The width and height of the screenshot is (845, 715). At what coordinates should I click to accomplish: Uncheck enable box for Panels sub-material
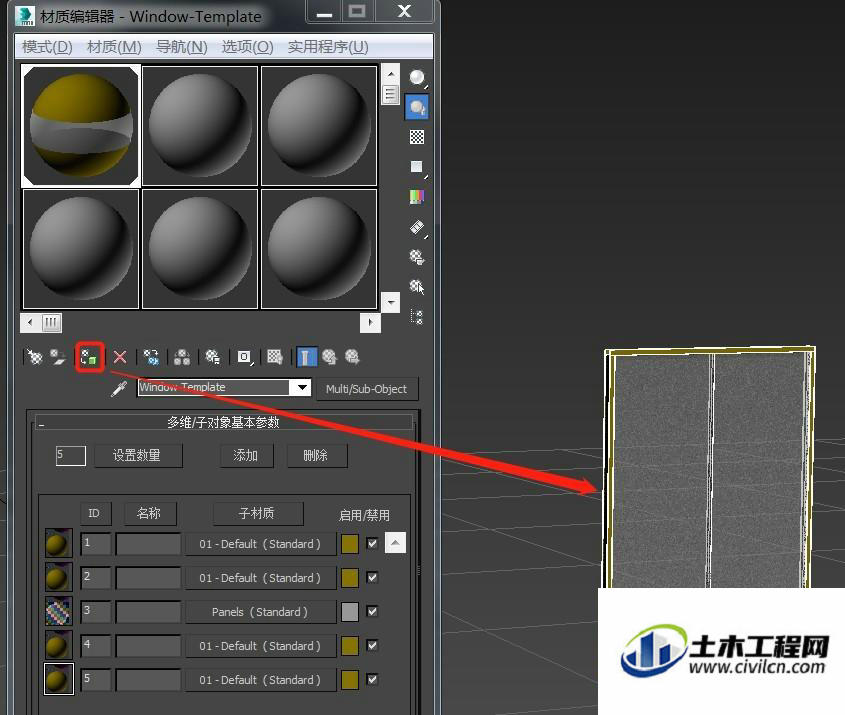pos(372,612)
